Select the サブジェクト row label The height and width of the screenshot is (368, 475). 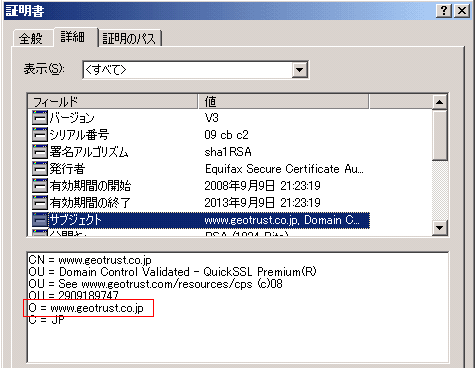coord(76,220)
